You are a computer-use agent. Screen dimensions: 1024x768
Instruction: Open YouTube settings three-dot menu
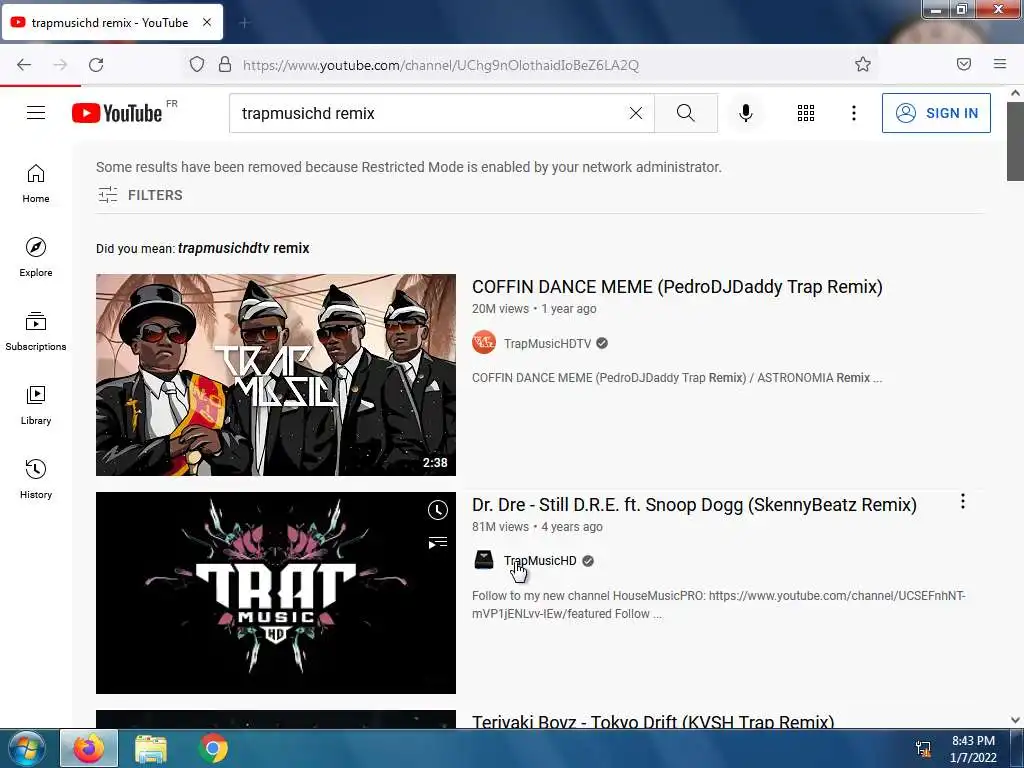point(854,113)
